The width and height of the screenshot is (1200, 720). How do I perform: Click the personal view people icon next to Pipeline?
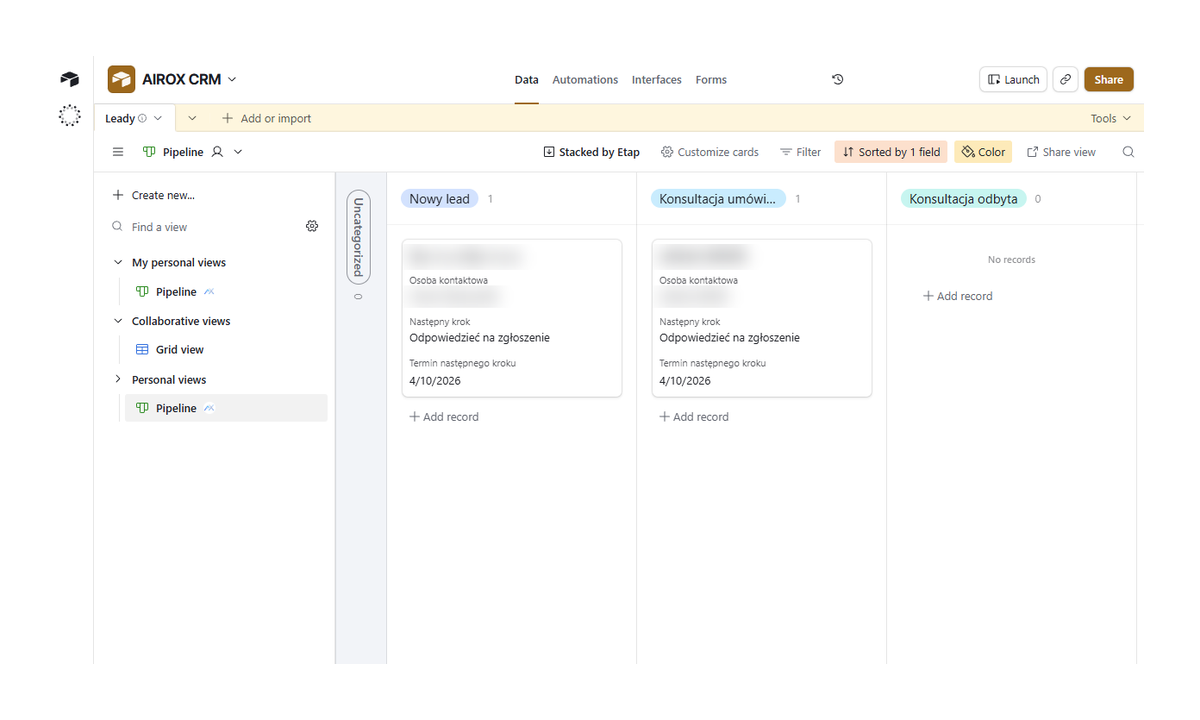tap(217, 152)
